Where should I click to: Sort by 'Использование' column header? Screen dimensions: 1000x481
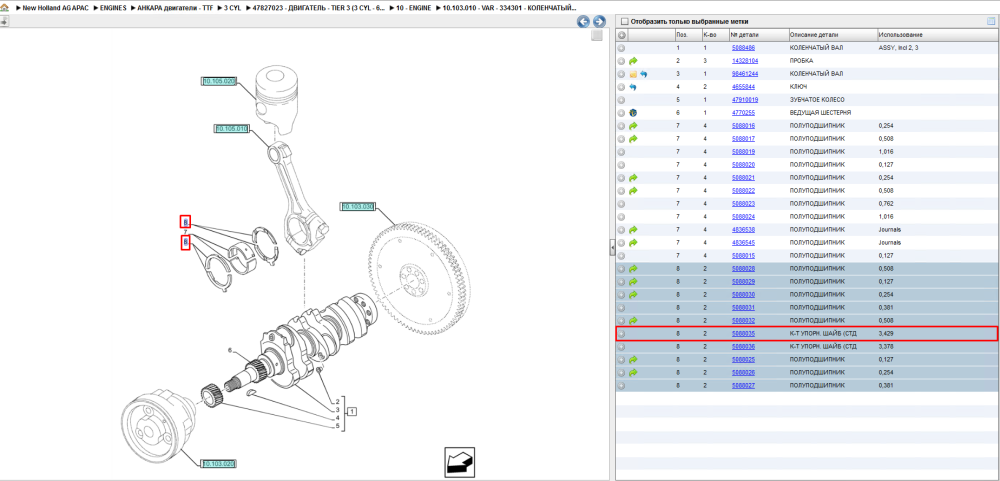click(x=900, y=34)
